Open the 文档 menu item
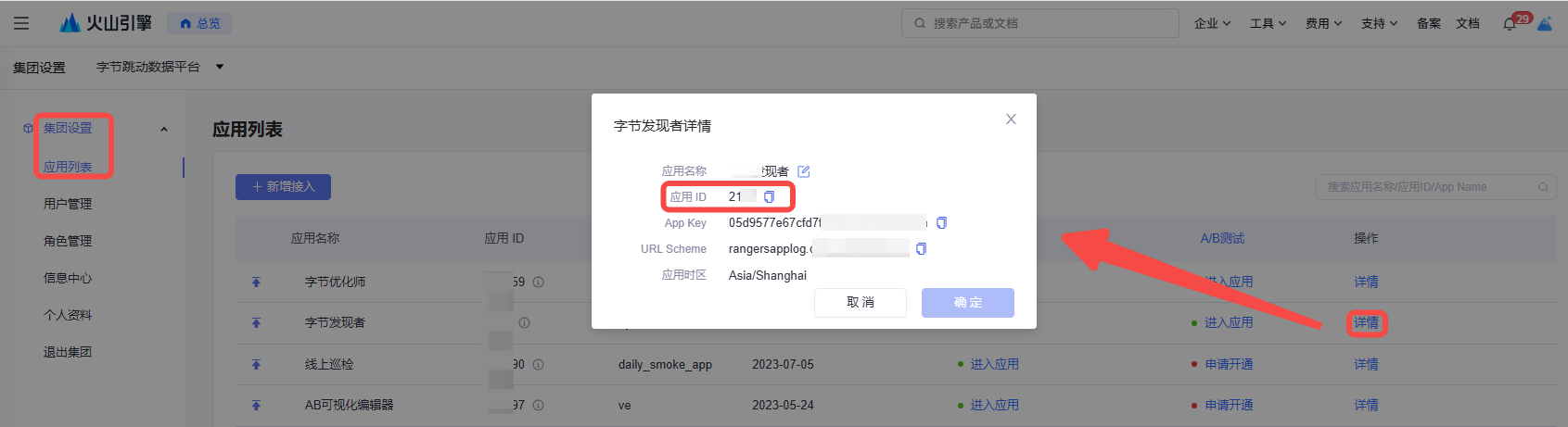Viewport: 1568px width, 427px height. click(1468, 23)
